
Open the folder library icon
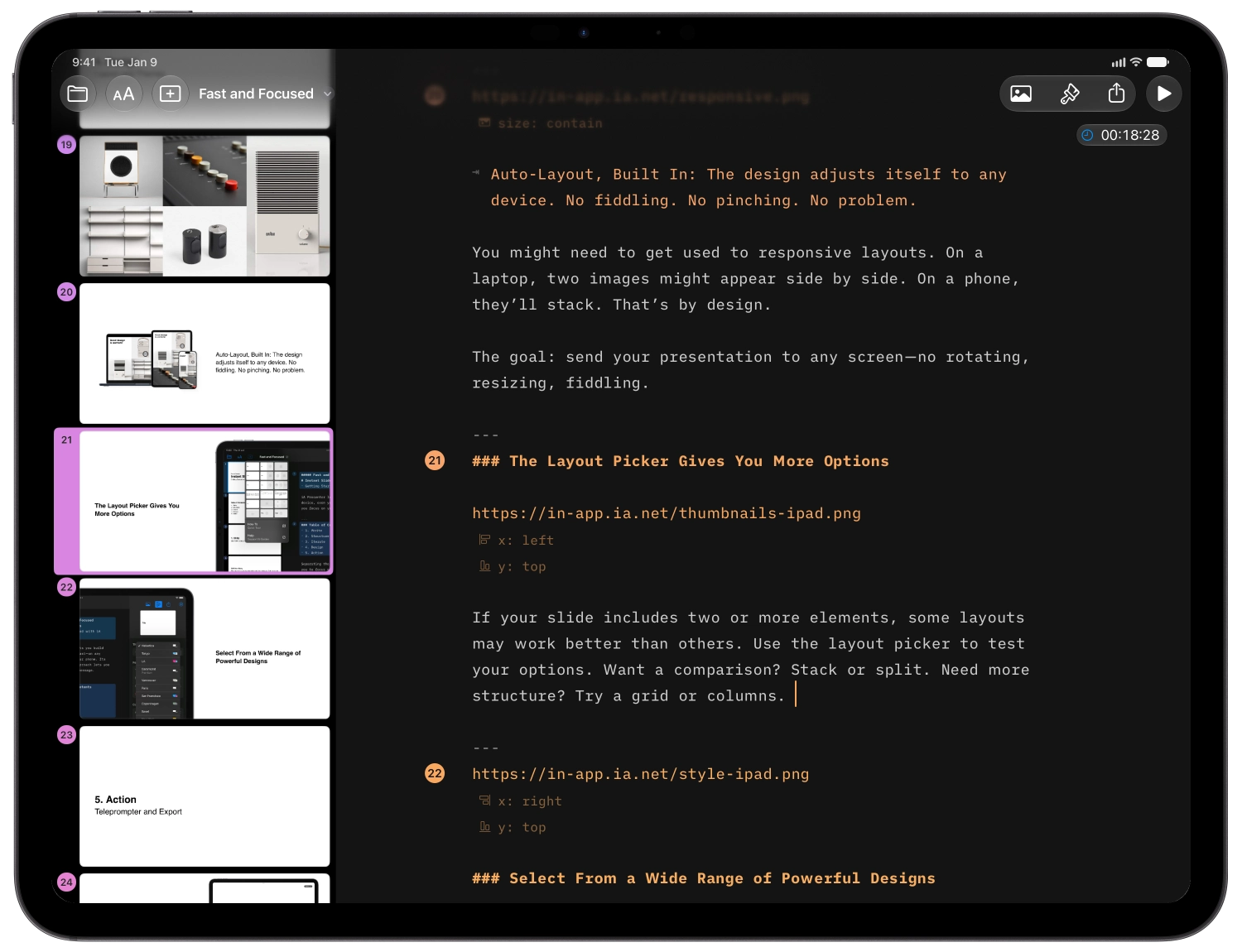(x=78, y=94)
